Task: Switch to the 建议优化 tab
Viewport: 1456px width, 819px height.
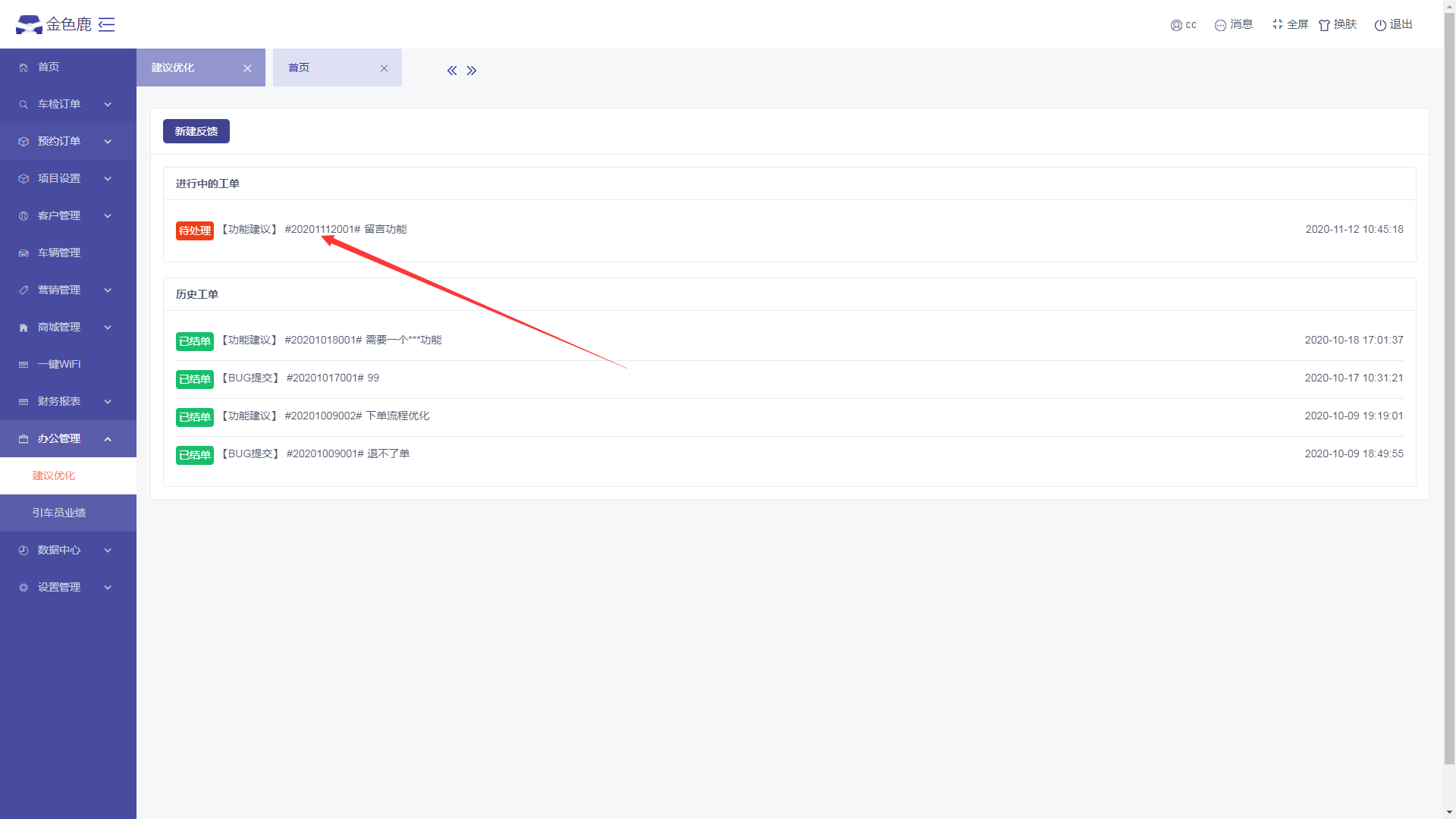Action: point(200,67)
